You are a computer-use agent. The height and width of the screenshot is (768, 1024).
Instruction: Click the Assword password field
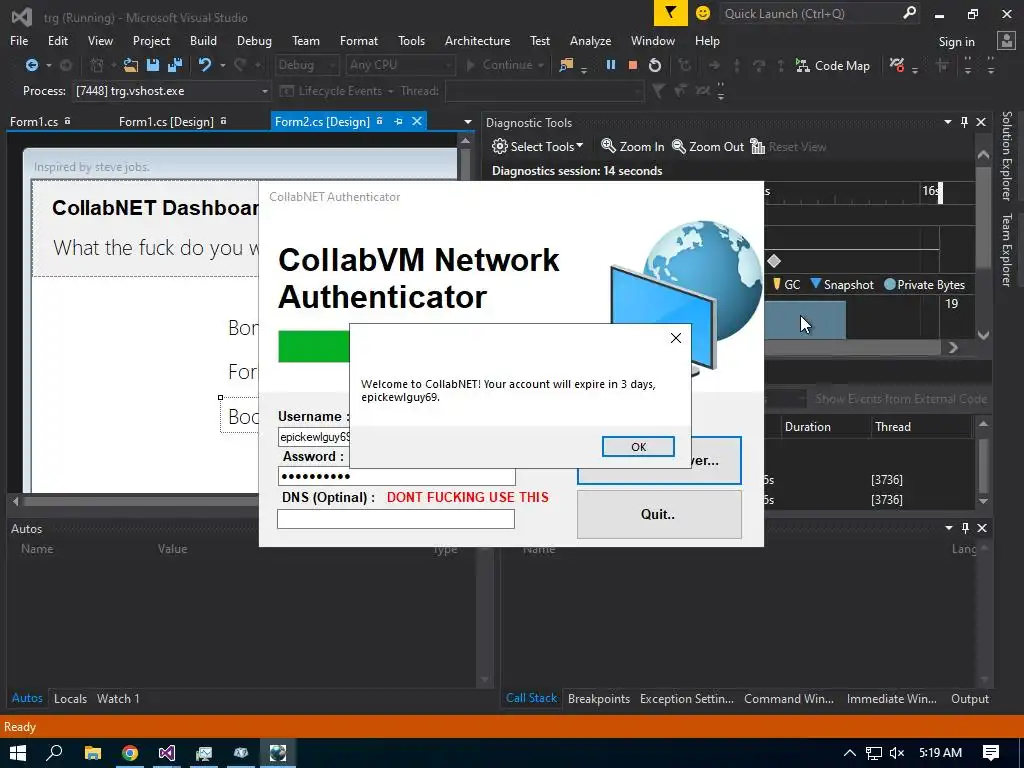point(396,476)
